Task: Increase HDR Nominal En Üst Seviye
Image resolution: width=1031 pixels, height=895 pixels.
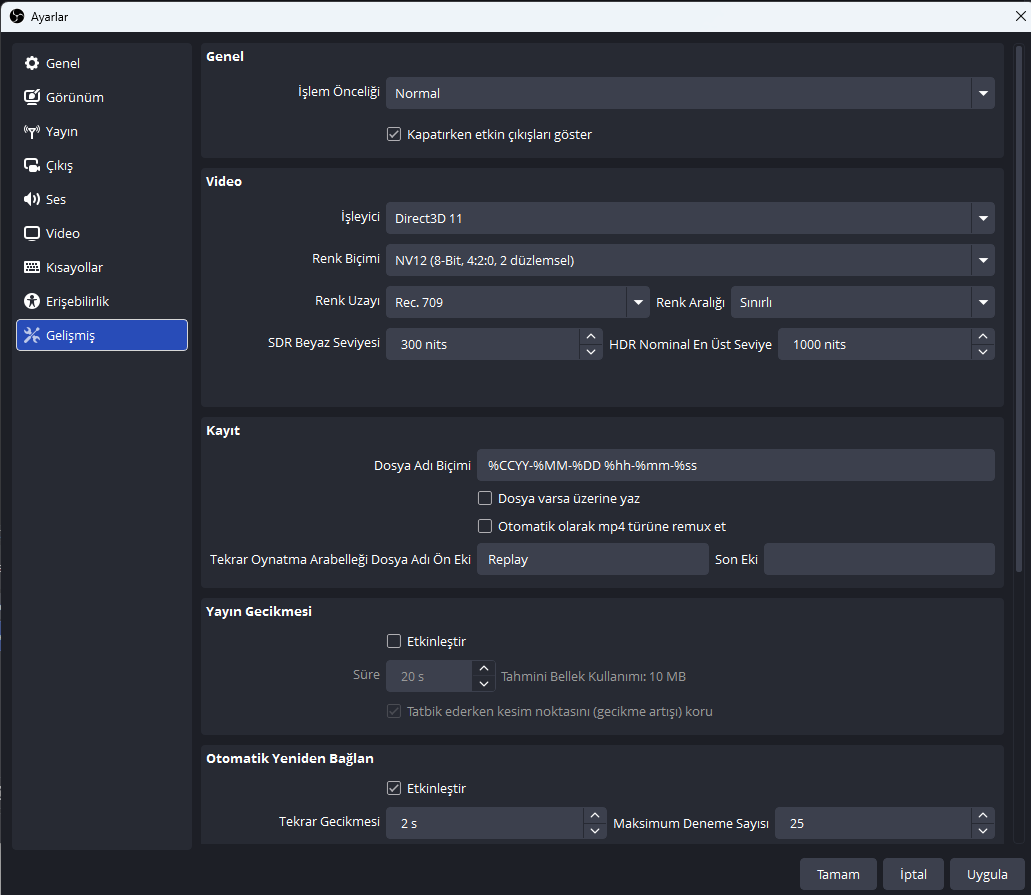Action: [x=983, y=337]
